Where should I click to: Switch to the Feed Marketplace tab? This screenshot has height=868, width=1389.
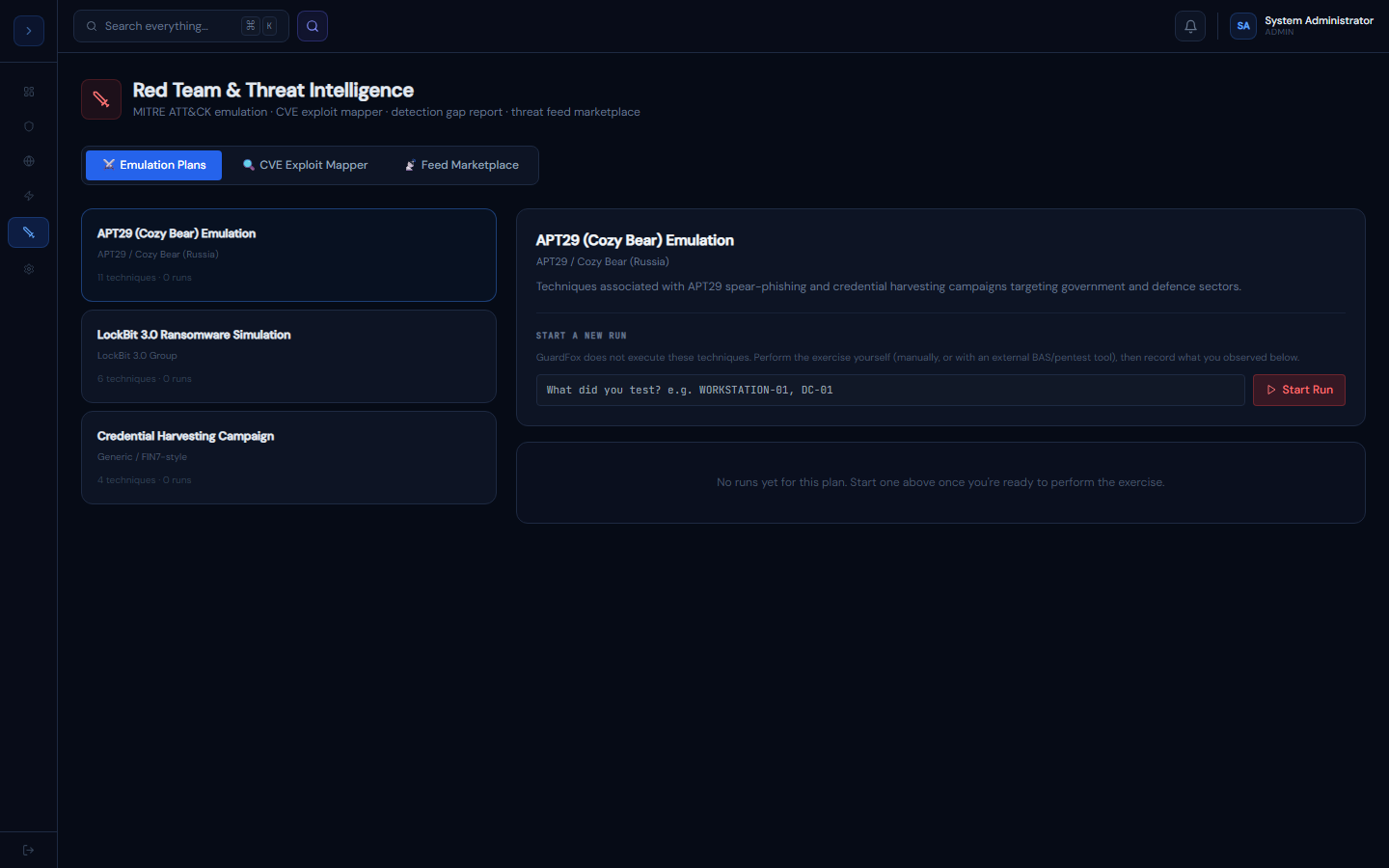coord(462,165)
